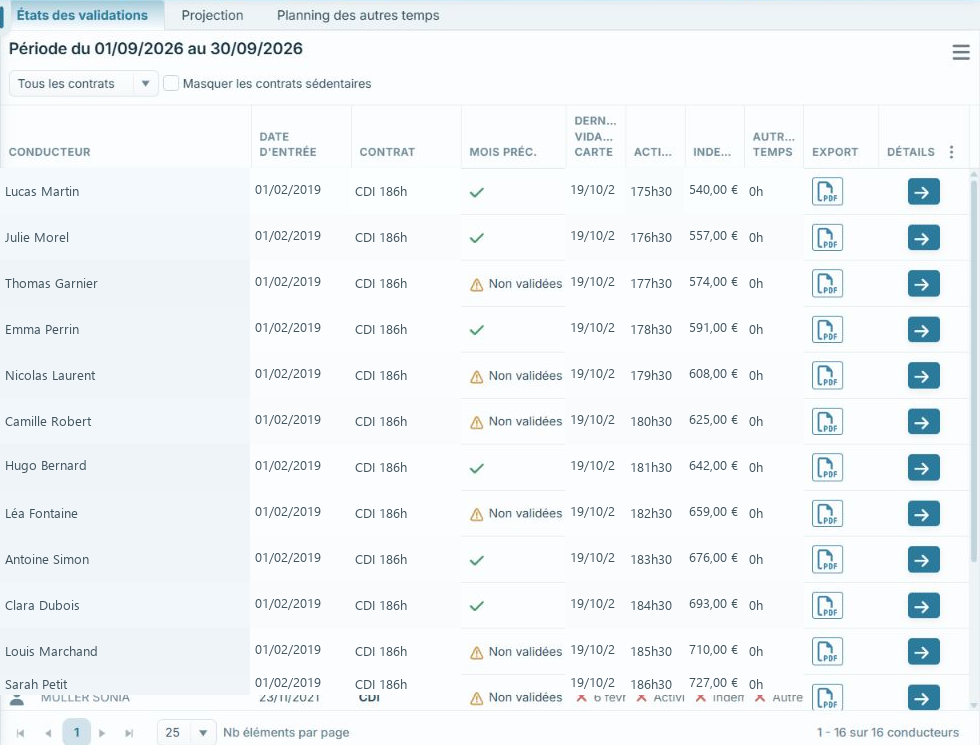Export PDF for Nicolas Laurent
Screen dimensions: 980x745
[x=827, y=376]
